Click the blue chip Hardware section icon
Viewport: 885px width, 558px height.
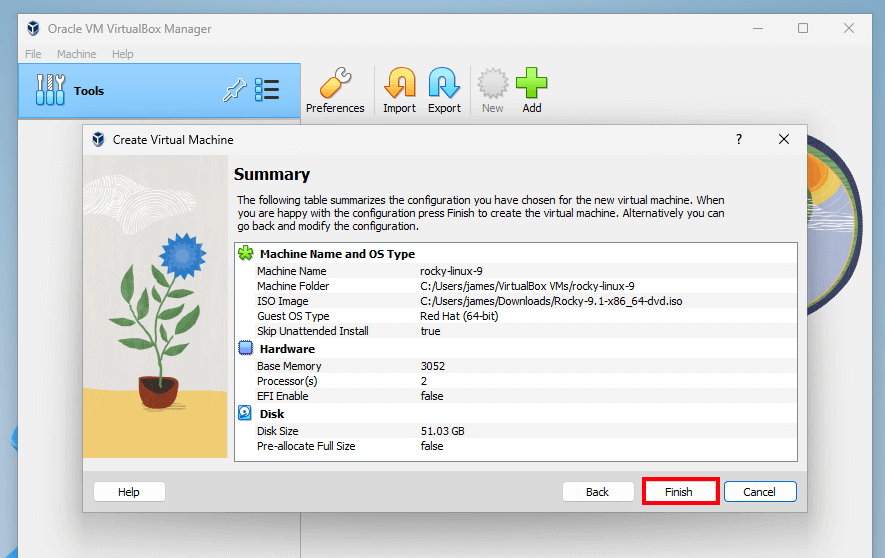[246, 348]
